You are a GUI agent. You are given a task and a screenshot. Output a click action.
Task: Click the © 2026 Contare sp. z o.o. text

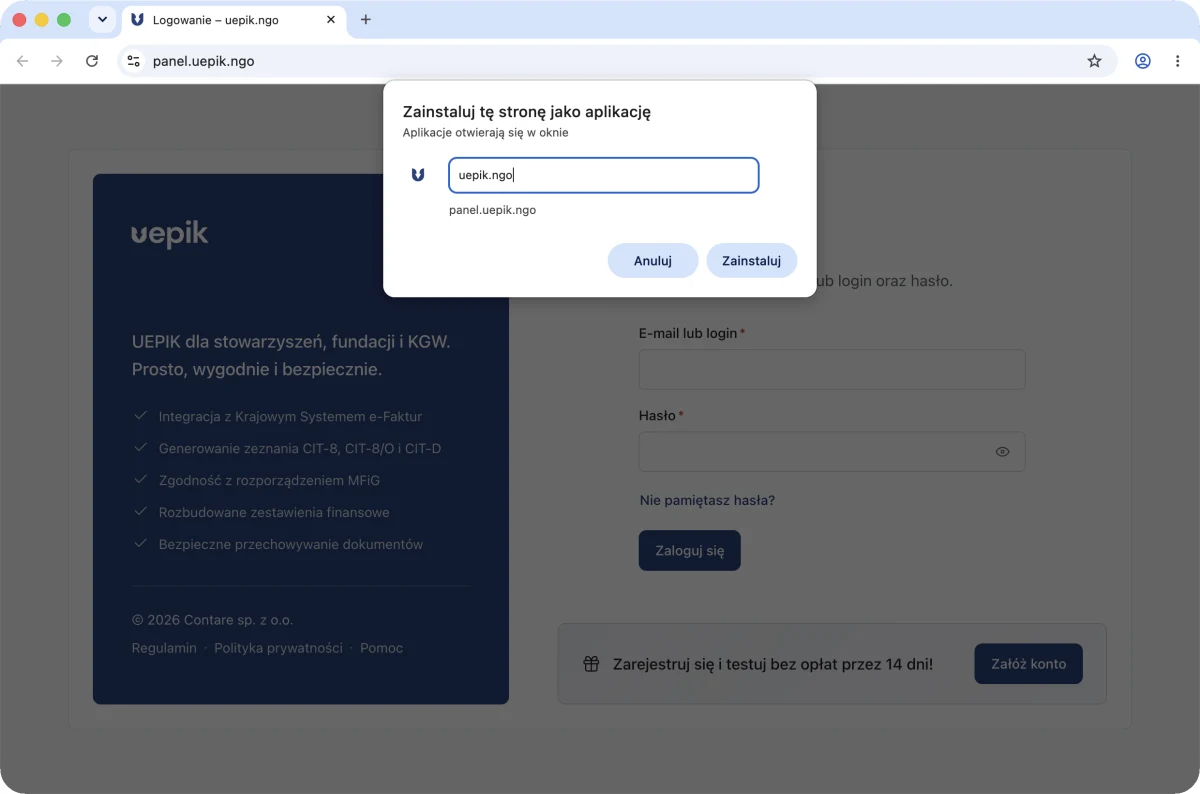212,620
